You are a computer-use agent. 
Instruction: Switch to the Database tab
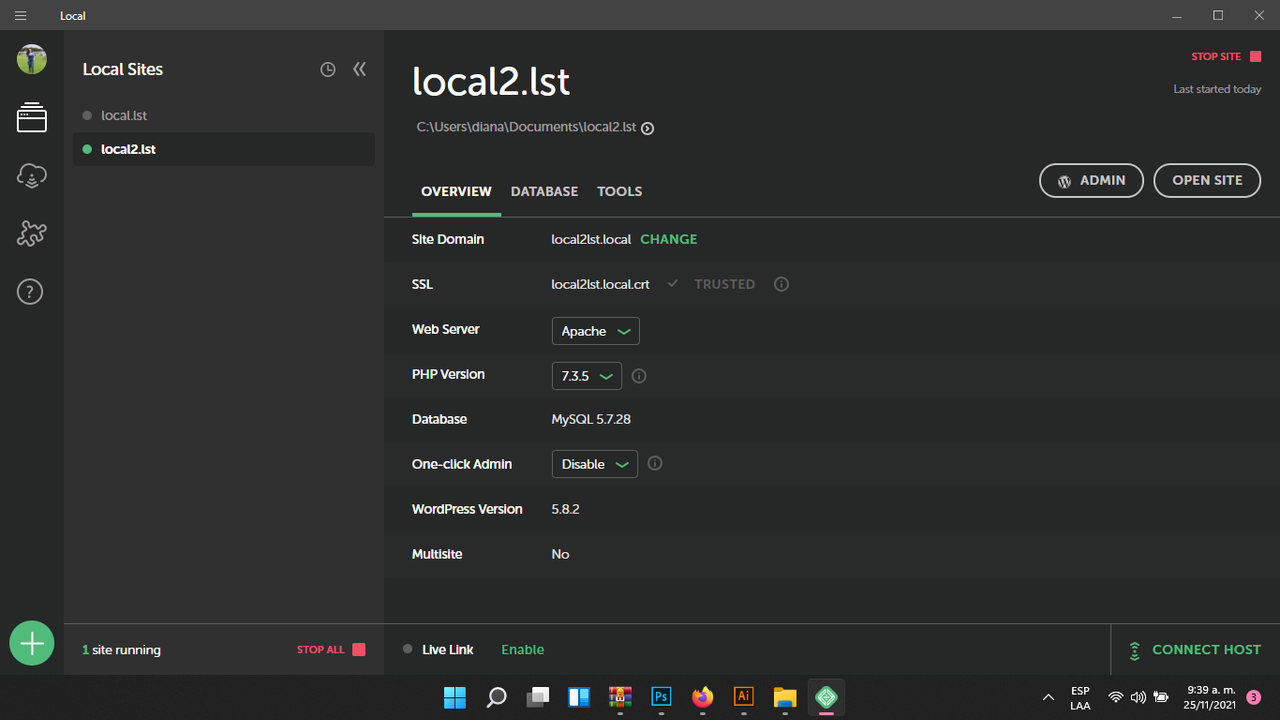[x=544, y=191]
